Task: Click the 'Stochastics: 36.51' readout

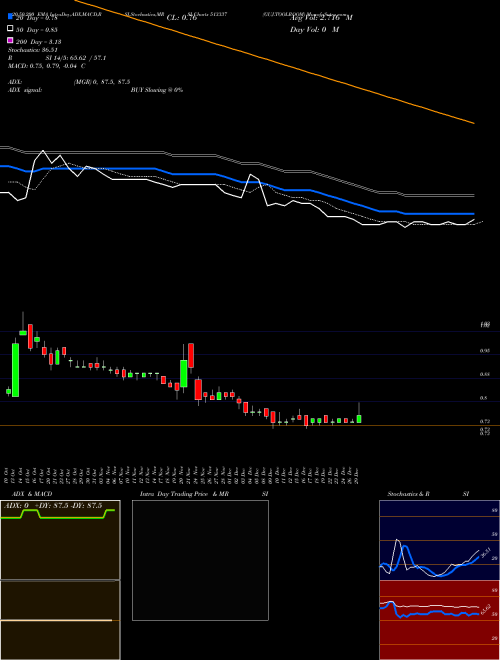Action: 32,50
